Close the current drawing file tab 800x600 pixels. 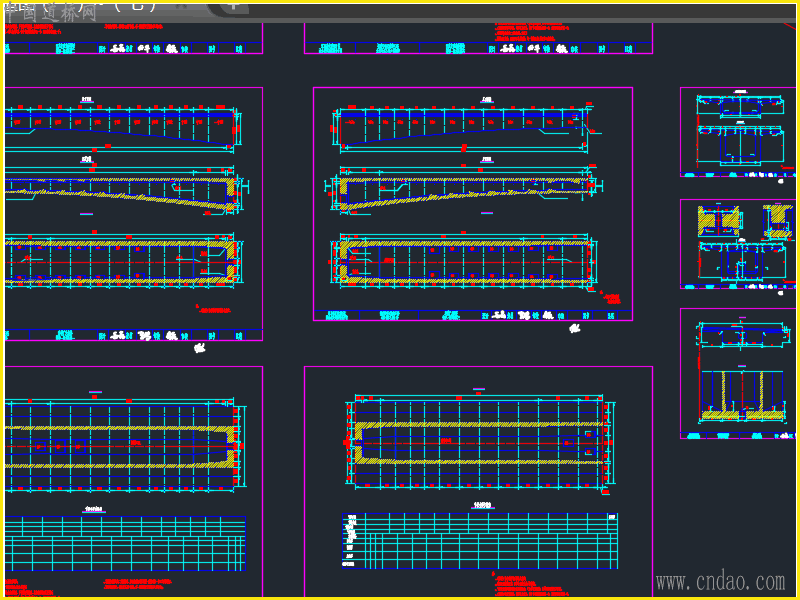[x=180, y=7]
